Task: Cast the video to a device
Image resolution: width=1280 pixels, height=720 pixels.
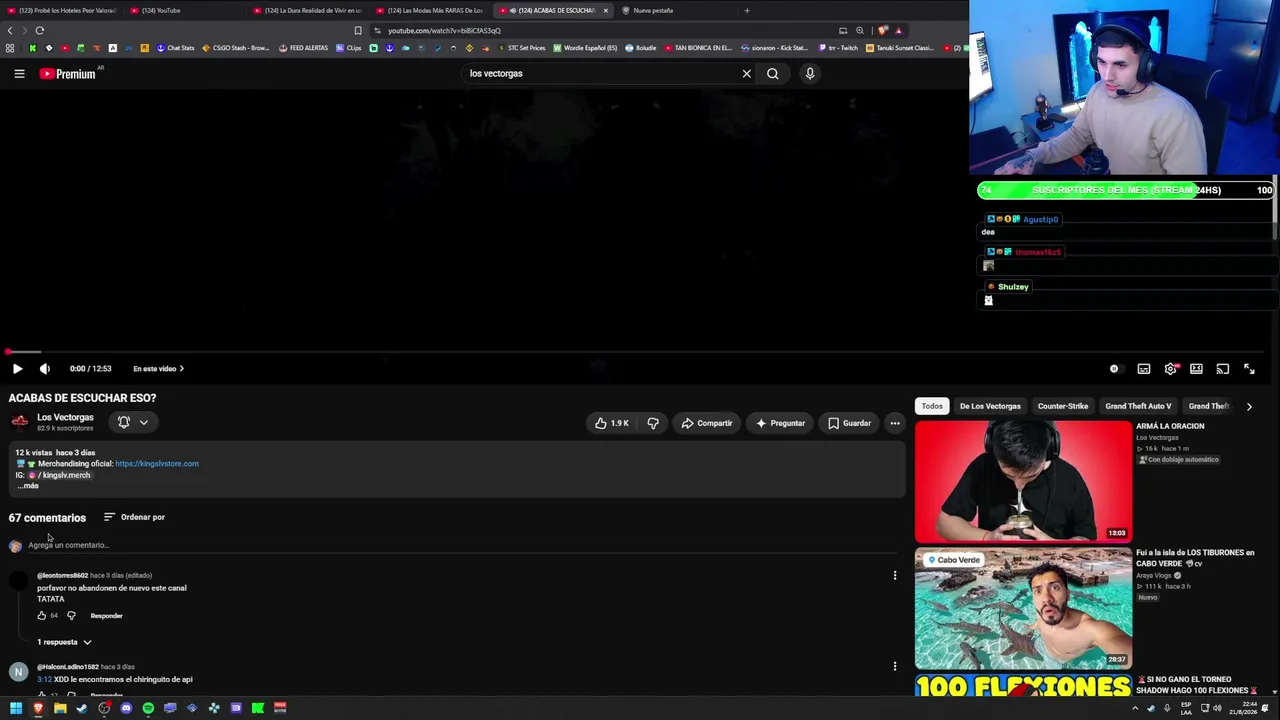Action: pos(1222,369)
